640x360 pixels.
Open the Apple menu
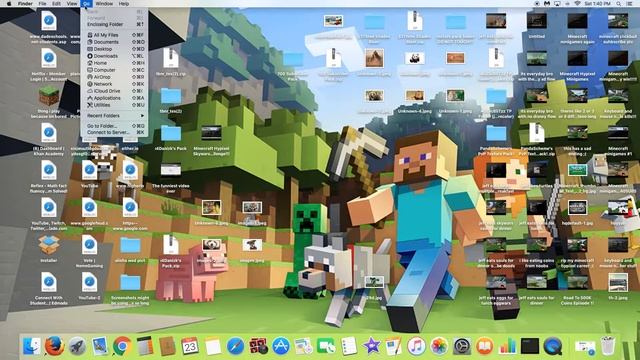(9, 3)
